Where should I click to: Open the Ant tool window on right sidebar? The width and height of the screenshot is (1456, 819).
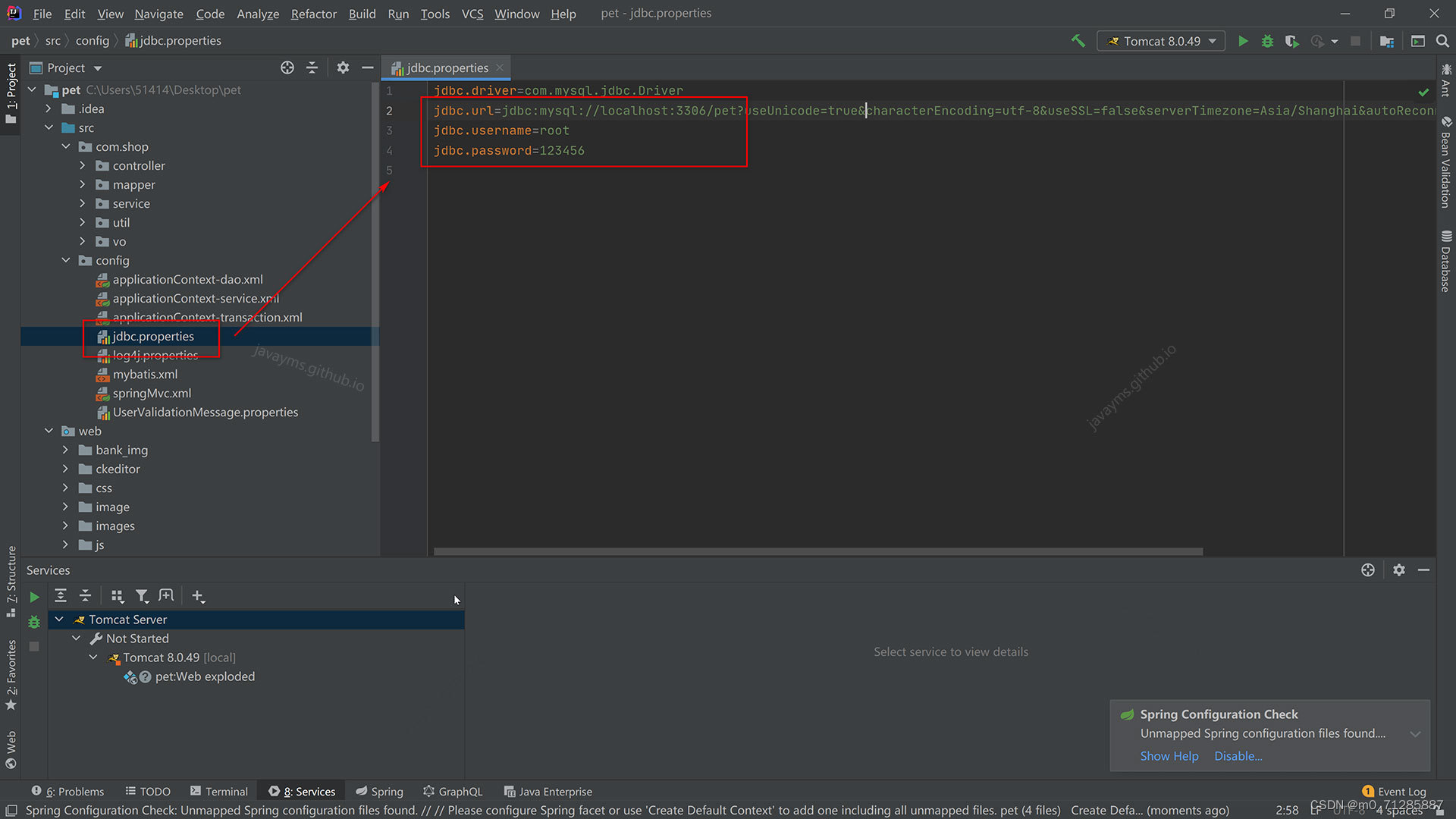click(1446, 80)
